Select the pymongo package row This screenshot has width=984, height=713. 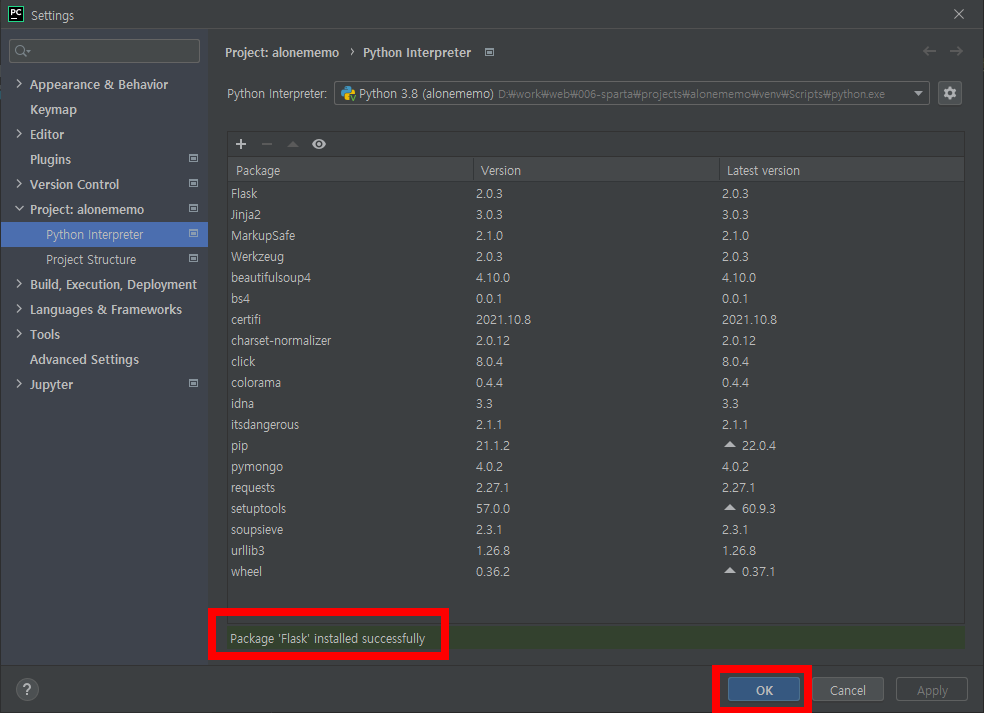(x=596, y=467)
